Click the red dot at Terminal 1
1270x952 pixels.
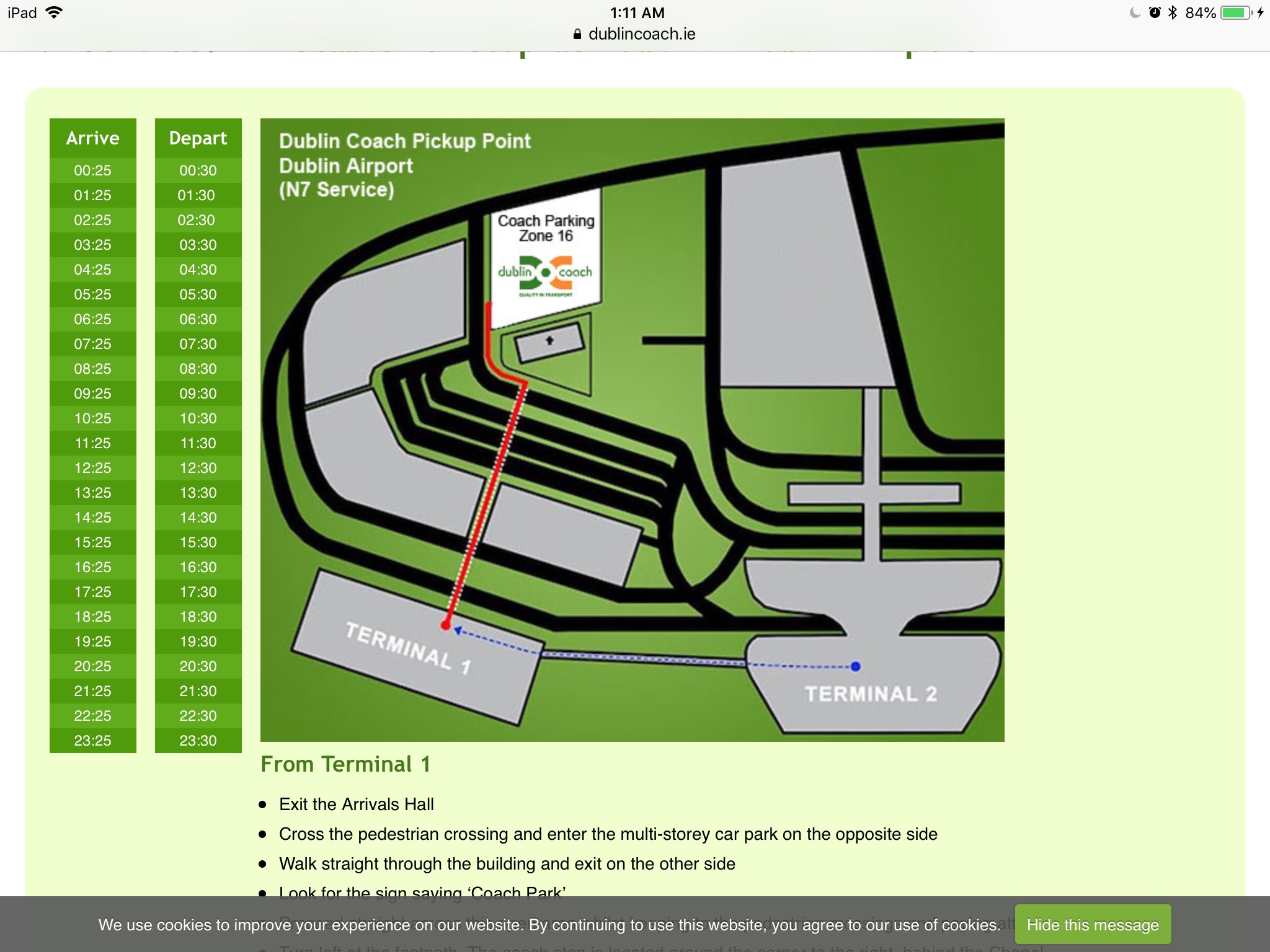(445, 625)
